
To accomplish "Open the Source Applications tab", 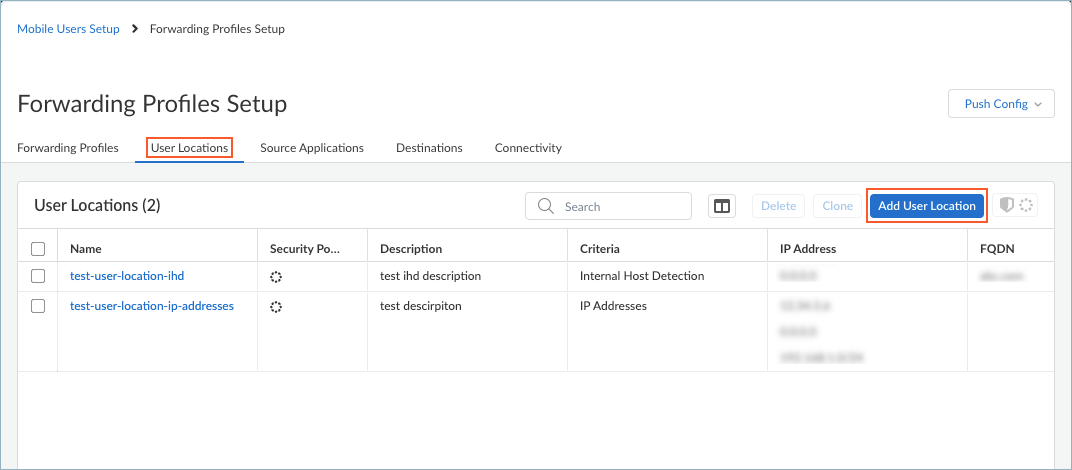I will [312, 148].
